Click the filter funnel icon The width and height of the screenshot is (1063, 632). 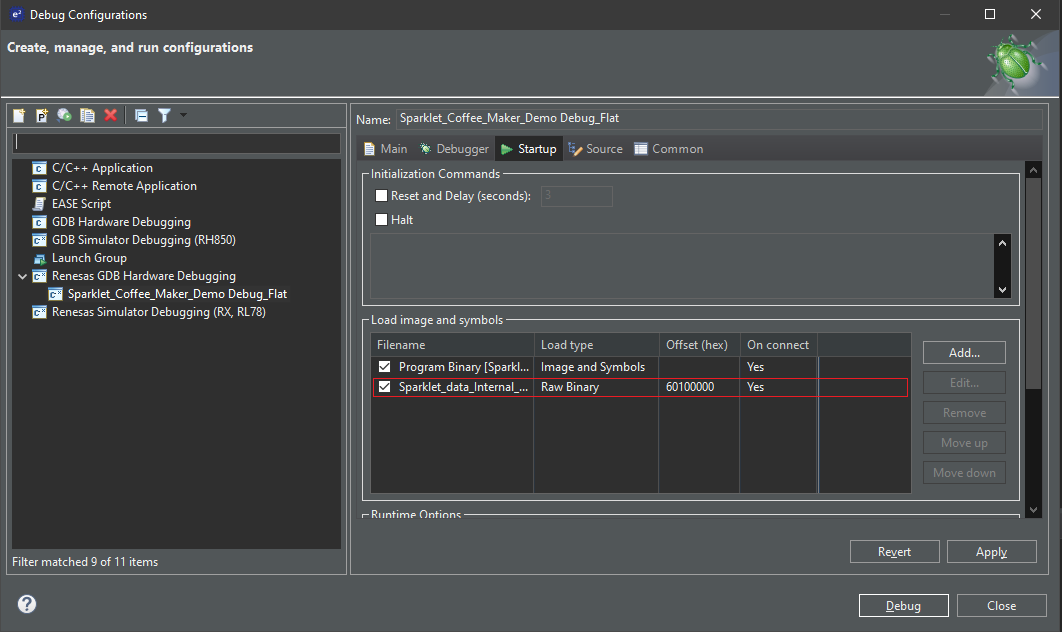tap(164, 116)
